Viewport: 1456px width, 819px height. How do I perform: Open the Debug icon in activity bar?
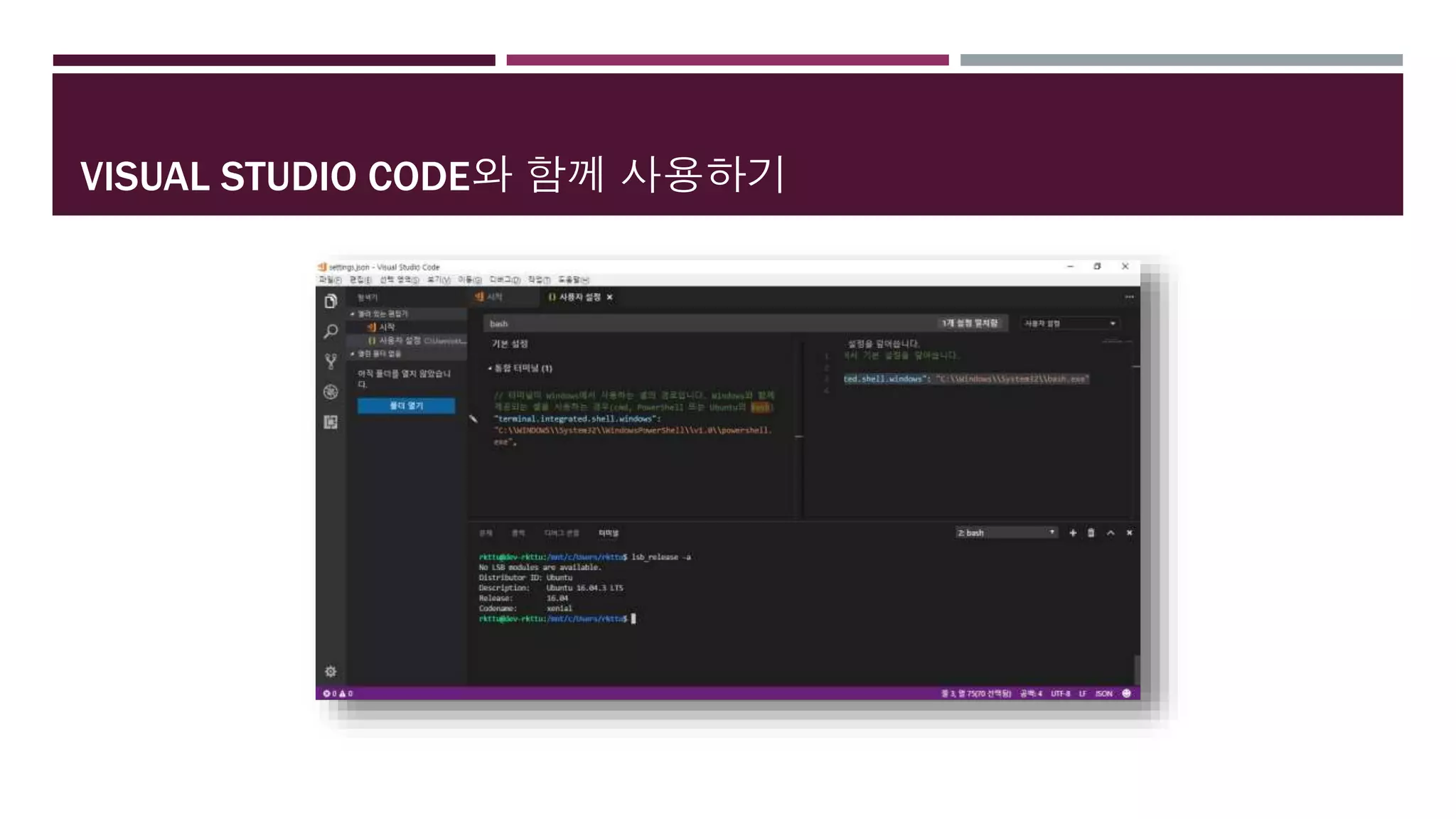[331, 392]
